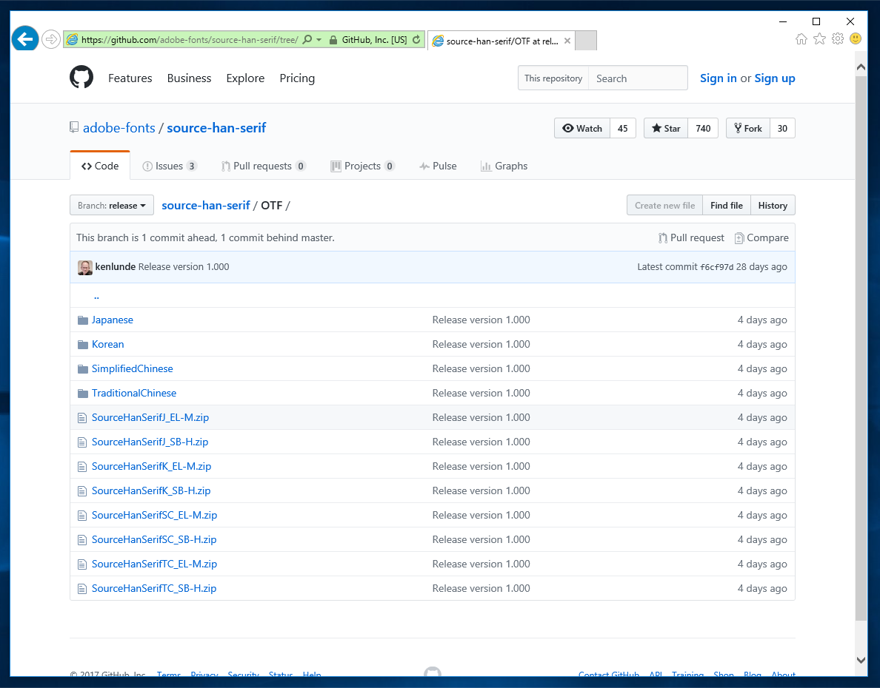The image size is (880, 688).
Task: Open the Projects tab
Action: [x=363, y=166]
